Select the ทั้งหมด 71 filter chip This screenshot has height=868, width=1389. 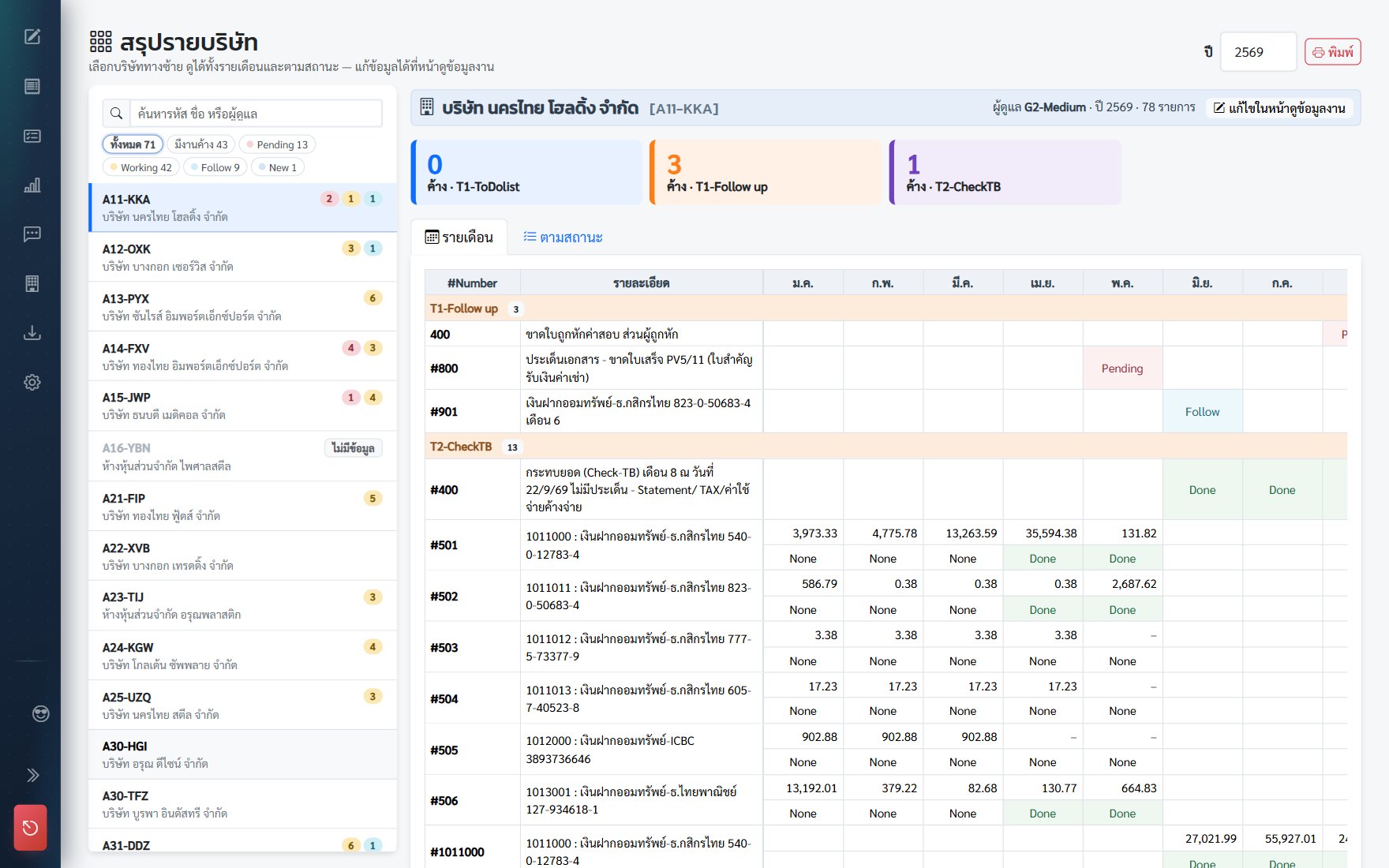tap(133, 144)
